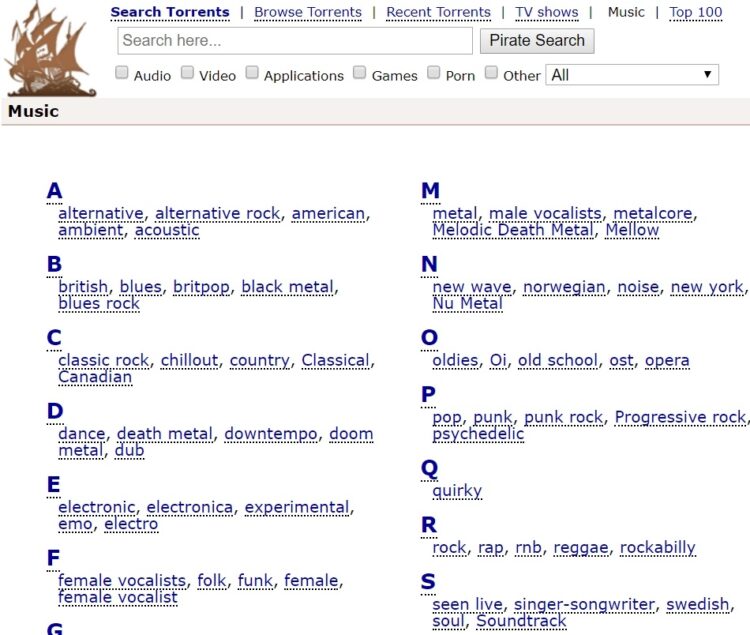Check the Applications filter box
Screen dimensions: 750x635
tap(252, 73)
